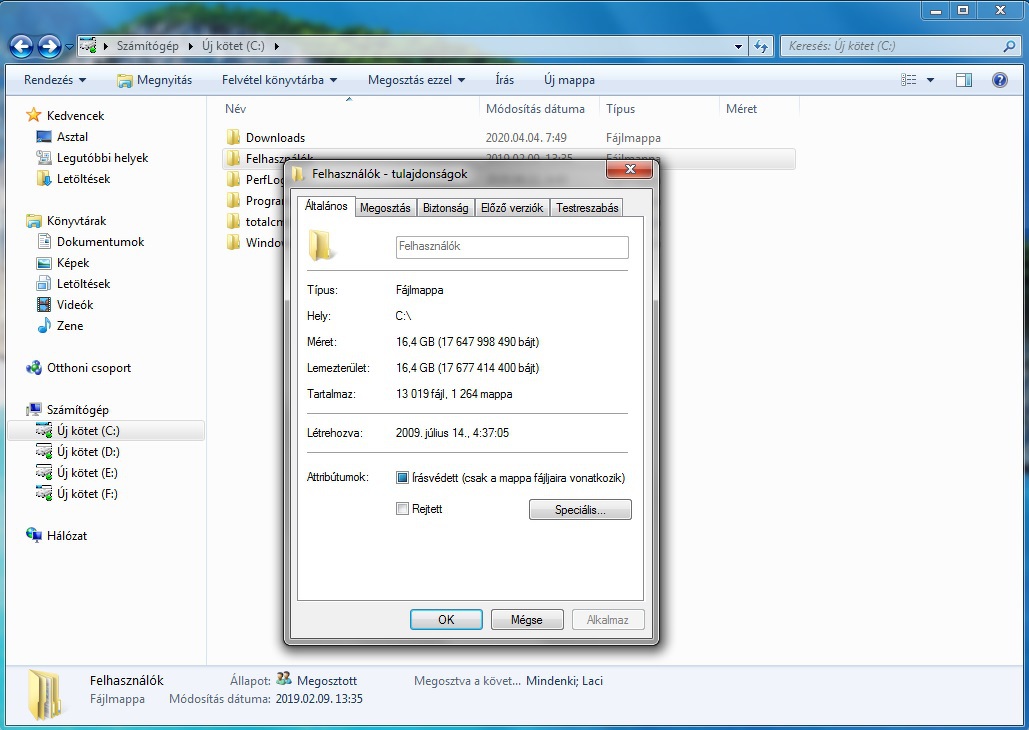Open Dokumentumok library
The height and width of the screenshot is (730, 1029).
click(100, 242)
